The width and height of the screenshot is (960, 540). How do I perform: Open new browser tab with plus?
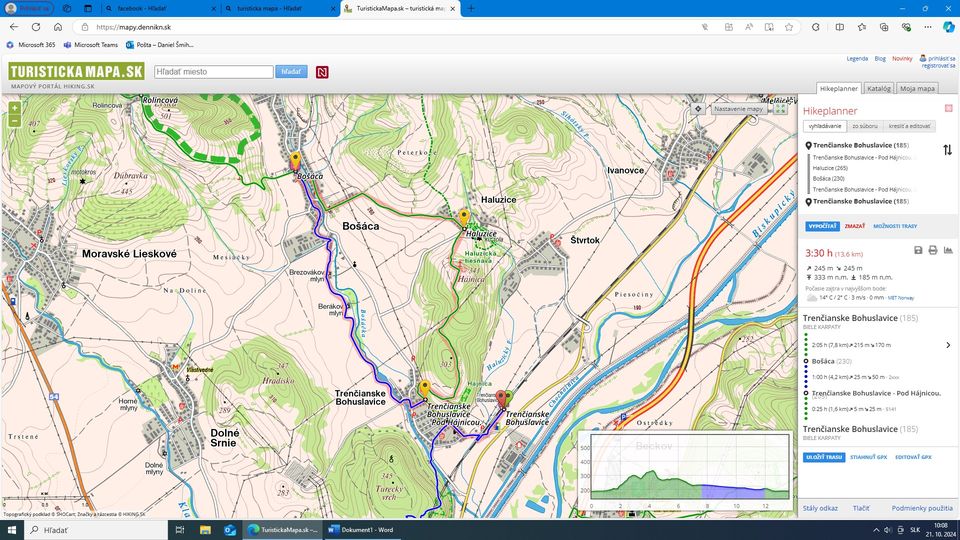point(471,9)
